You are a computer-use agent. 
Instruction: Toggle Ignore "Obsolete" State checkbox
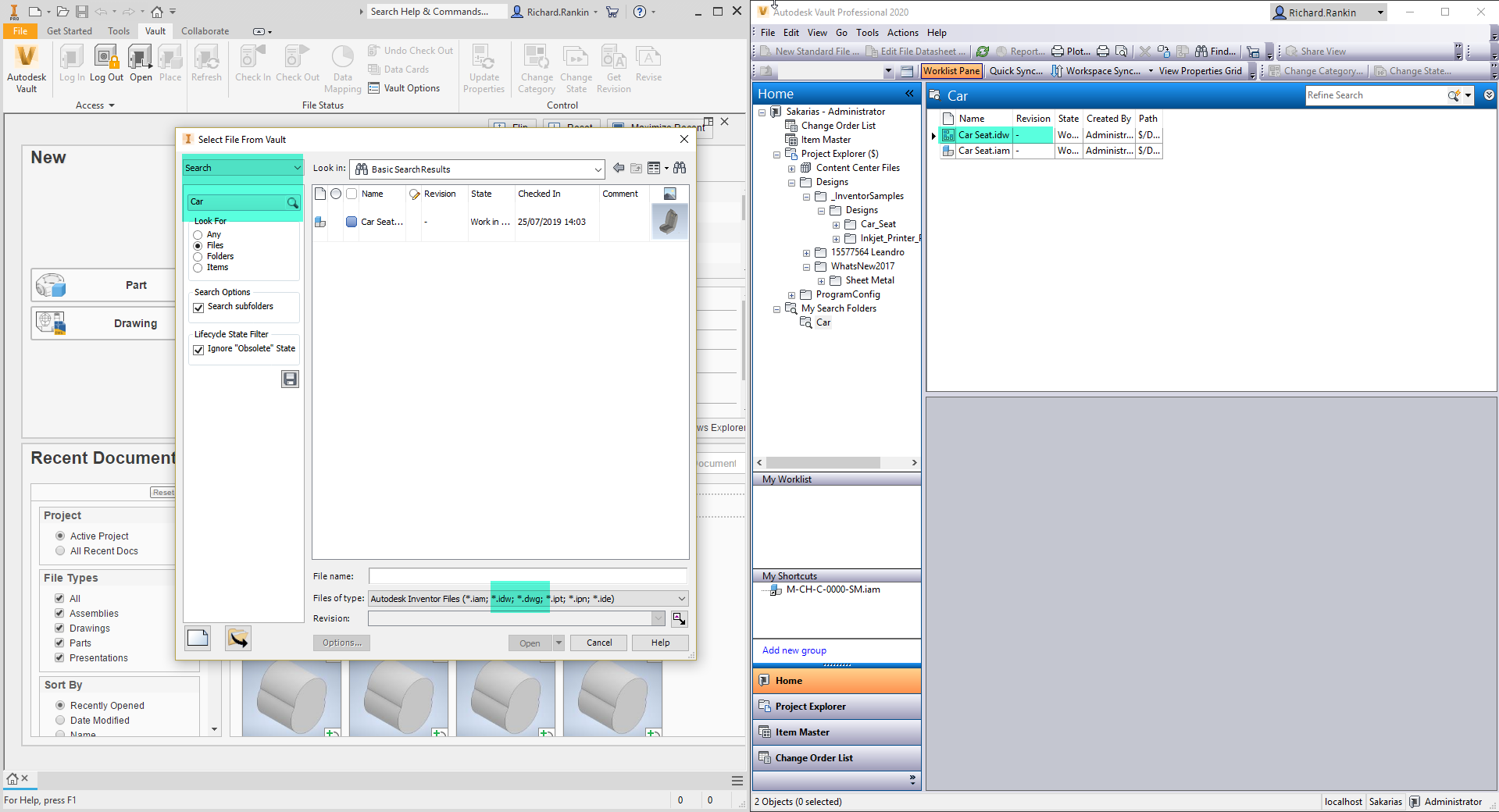pyautogui.click(x=198, y=350)
